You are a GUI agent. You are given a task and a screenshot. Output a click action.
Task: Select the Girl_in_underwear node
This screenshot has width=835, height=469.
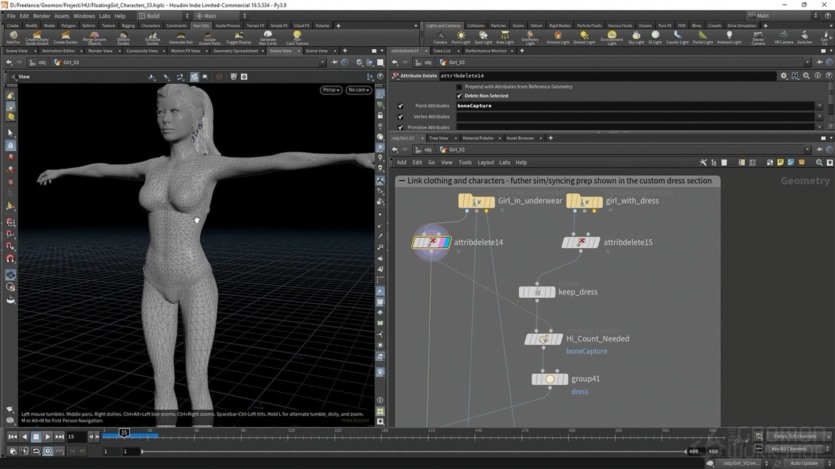pyautogui.click(x=477, y=201)
